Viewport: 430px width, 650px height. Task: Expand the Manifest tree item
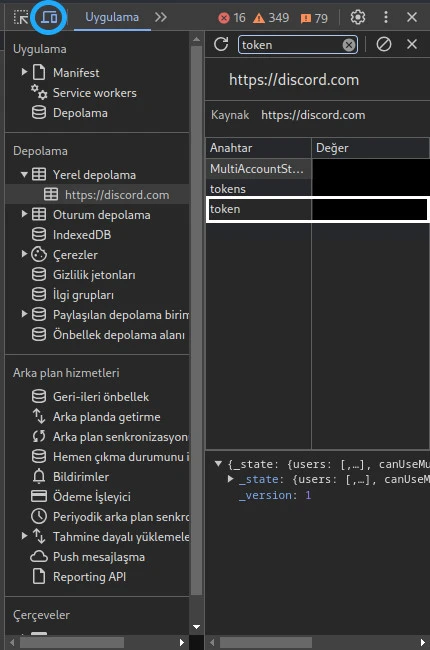24,72
